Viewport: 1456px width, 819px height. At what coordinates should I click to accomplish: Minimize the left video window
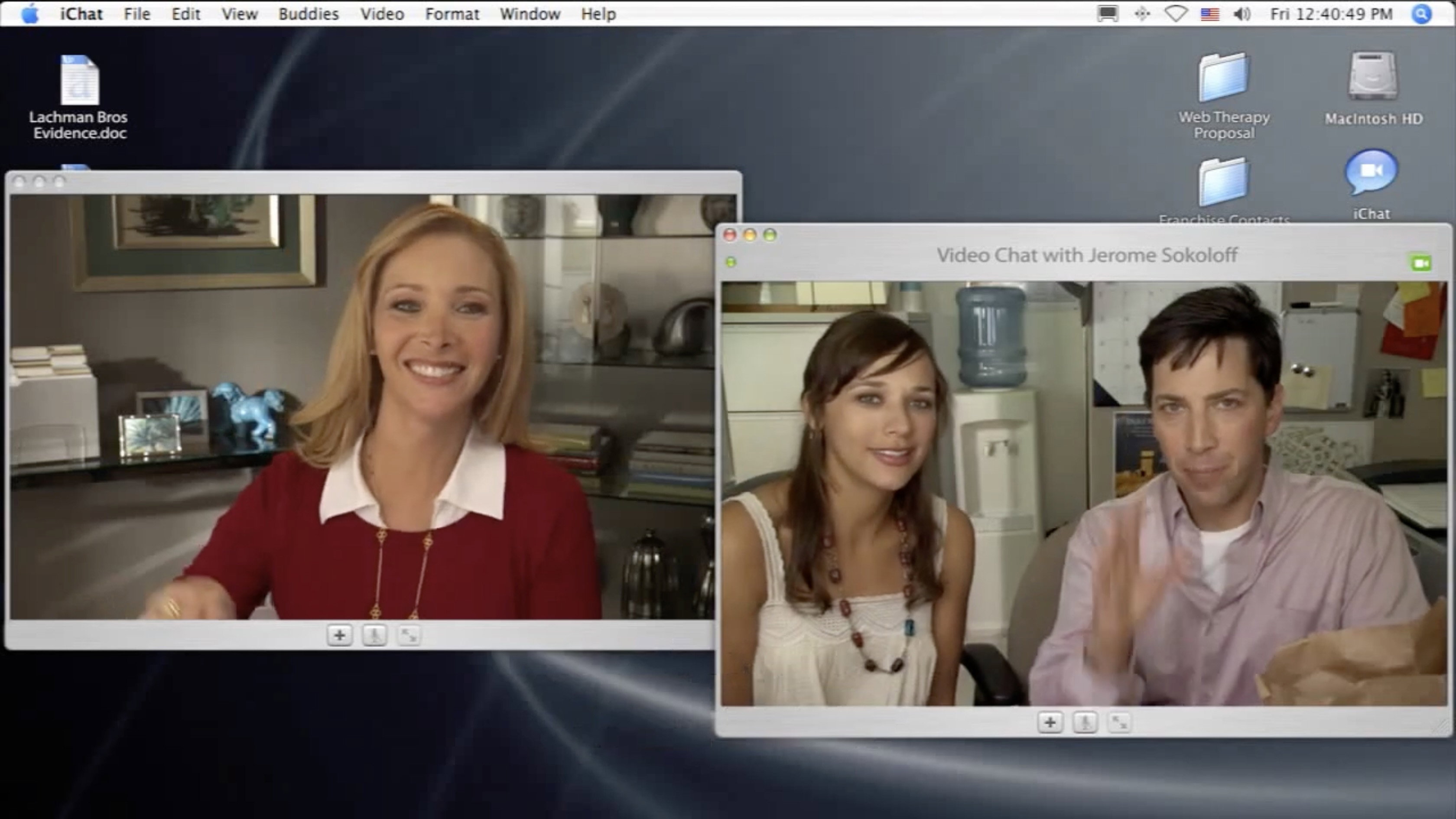pyautogui.click(x=39, y=182)
